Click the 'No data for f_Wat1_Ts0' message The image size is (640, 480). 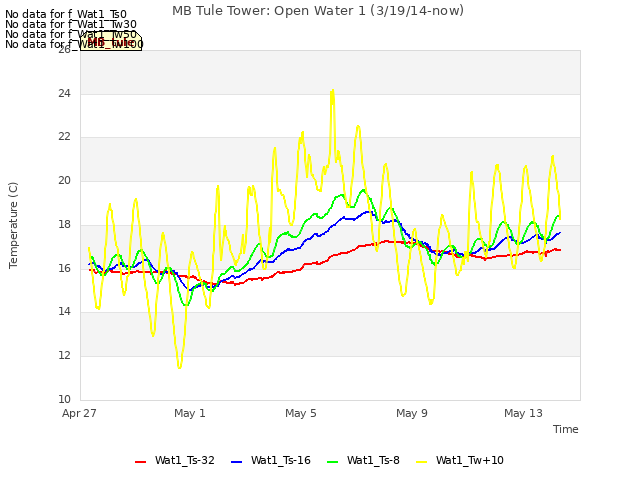pos(66,15)
